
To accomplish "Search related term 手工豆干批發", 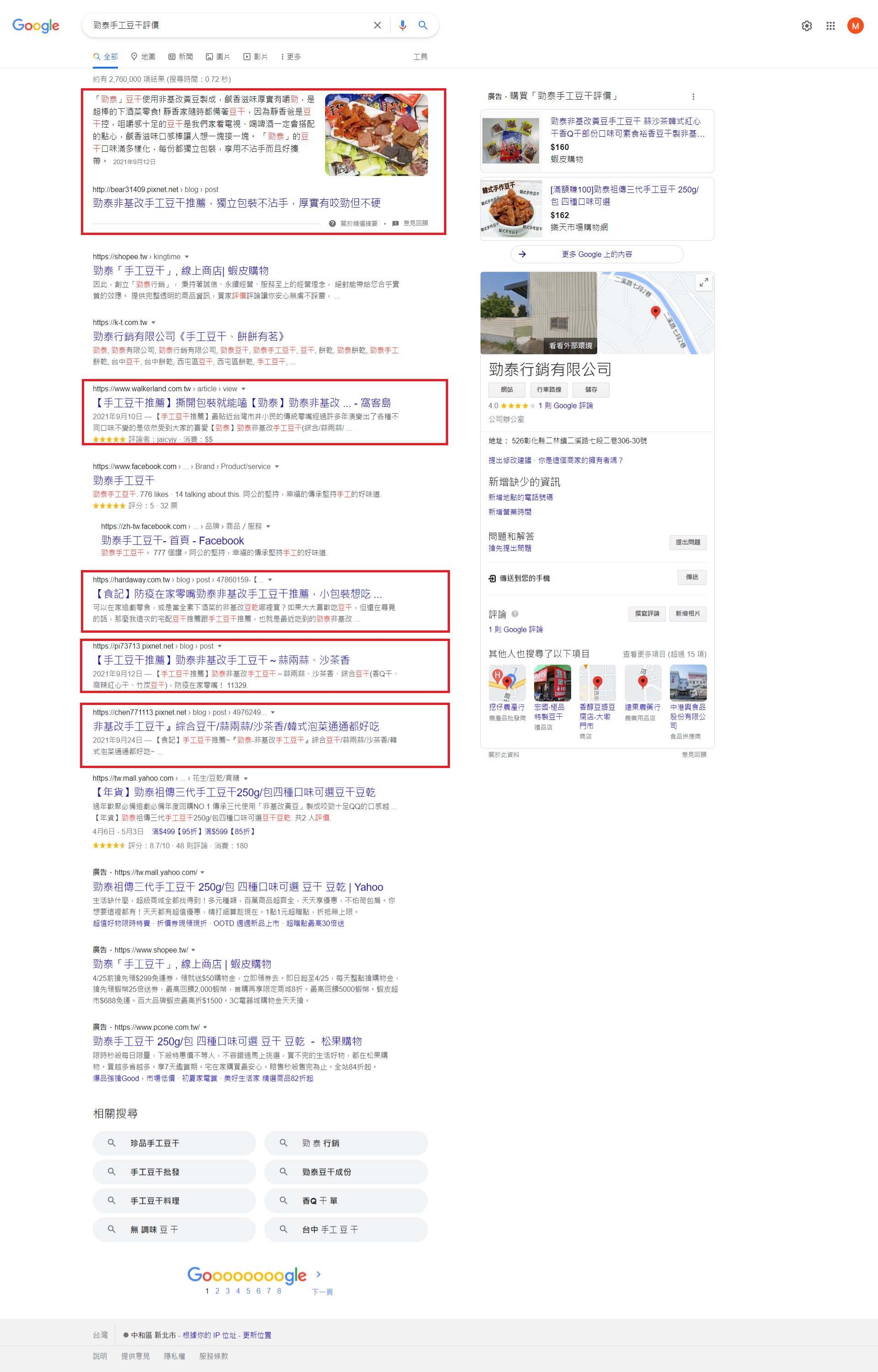I will pos(174,1171).
